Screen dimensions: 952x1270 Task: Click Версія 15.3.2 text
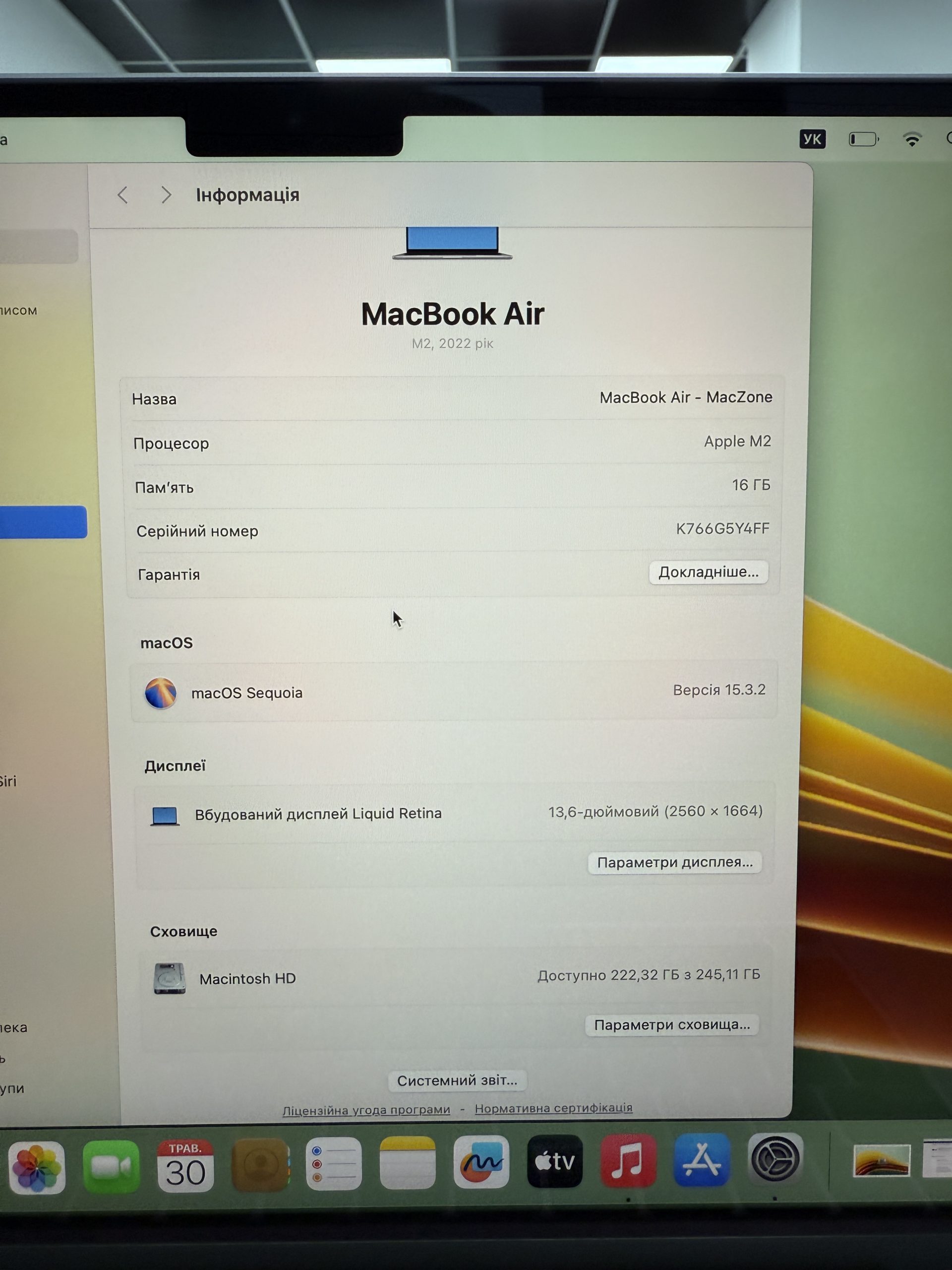point(719,690)
